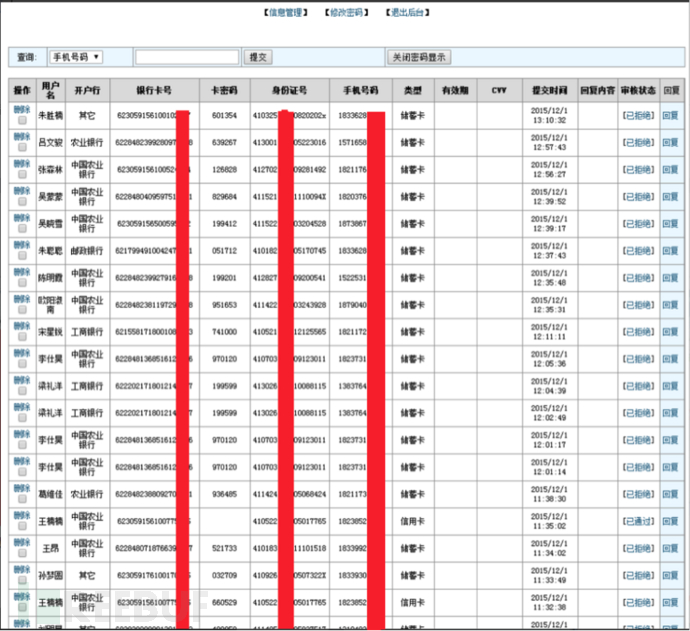Tick the checkbox in the 11:35:02 row
This screenshot has width=690, height=631.
click(22, 526)
